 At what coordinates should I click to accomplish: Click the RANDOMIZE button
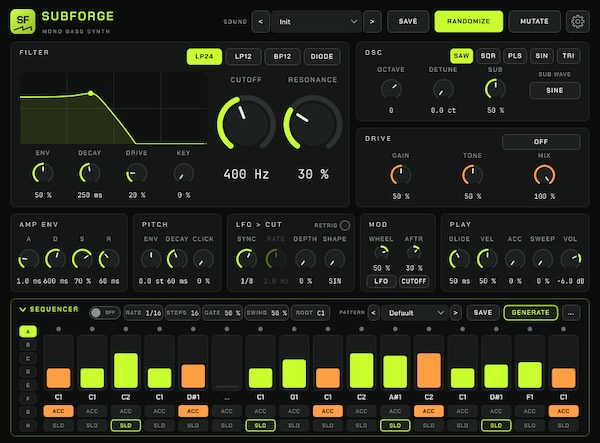coord(468,21)
